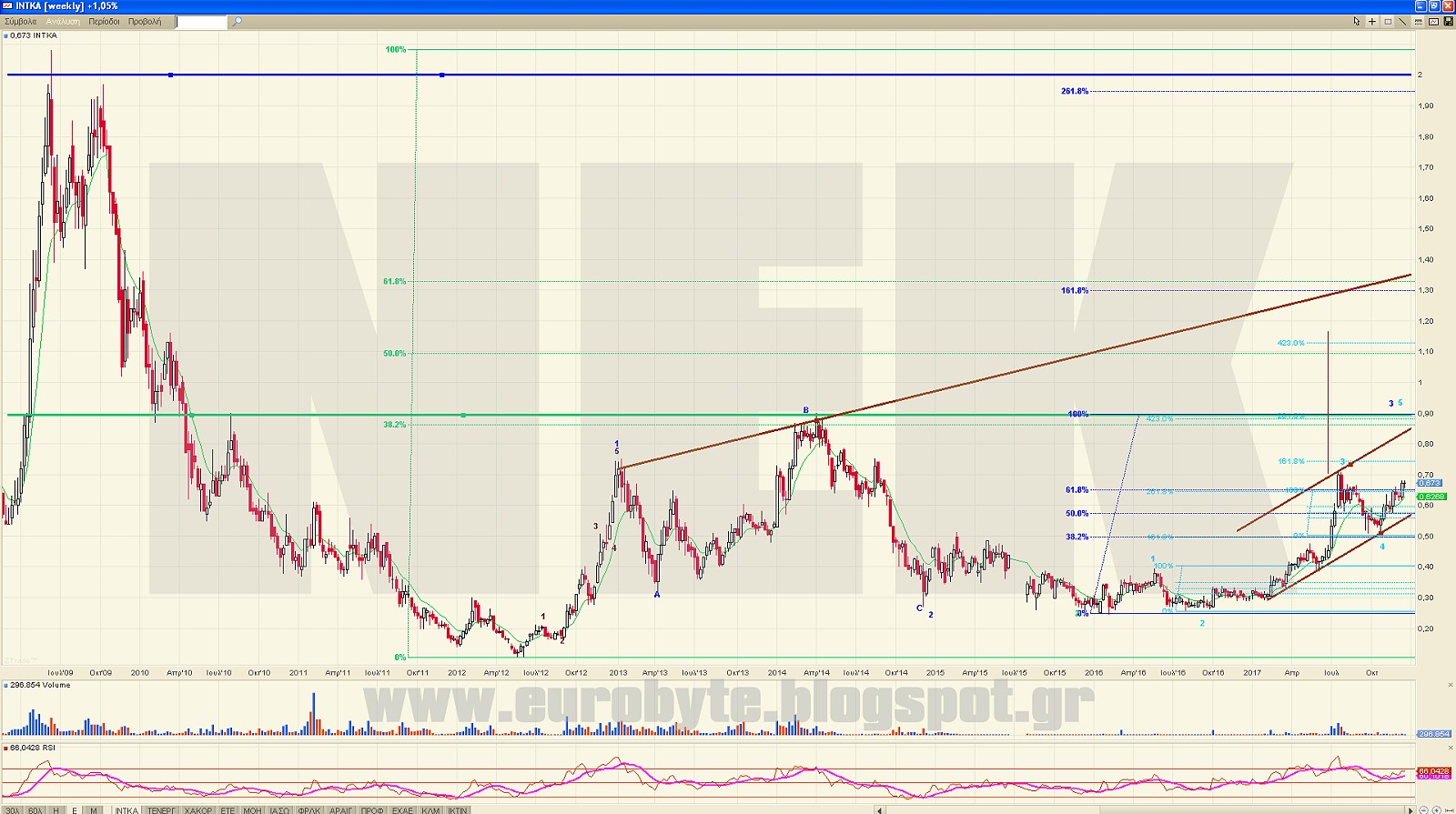Focus the symbol search input field
Viewport: 1456px width, 814px height.
pos(201,22)
